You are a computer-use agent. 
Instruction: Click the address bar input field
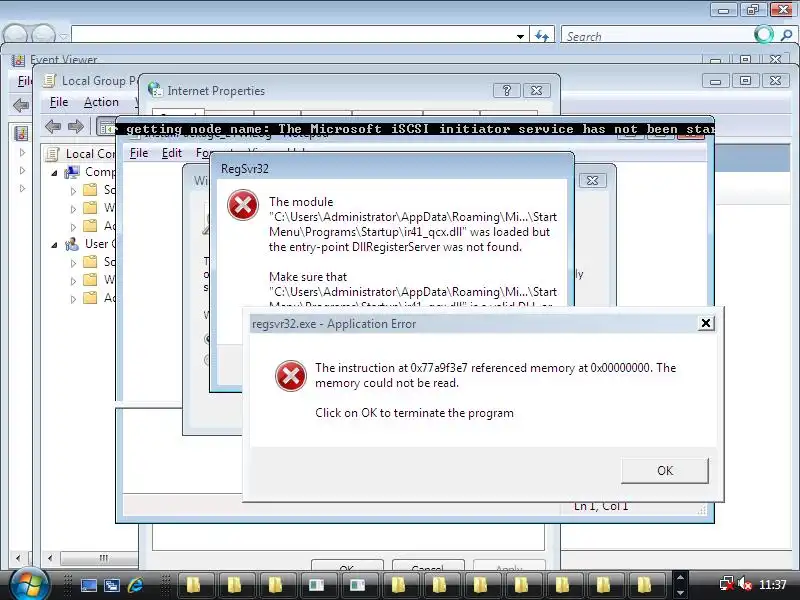pos(292,36)
